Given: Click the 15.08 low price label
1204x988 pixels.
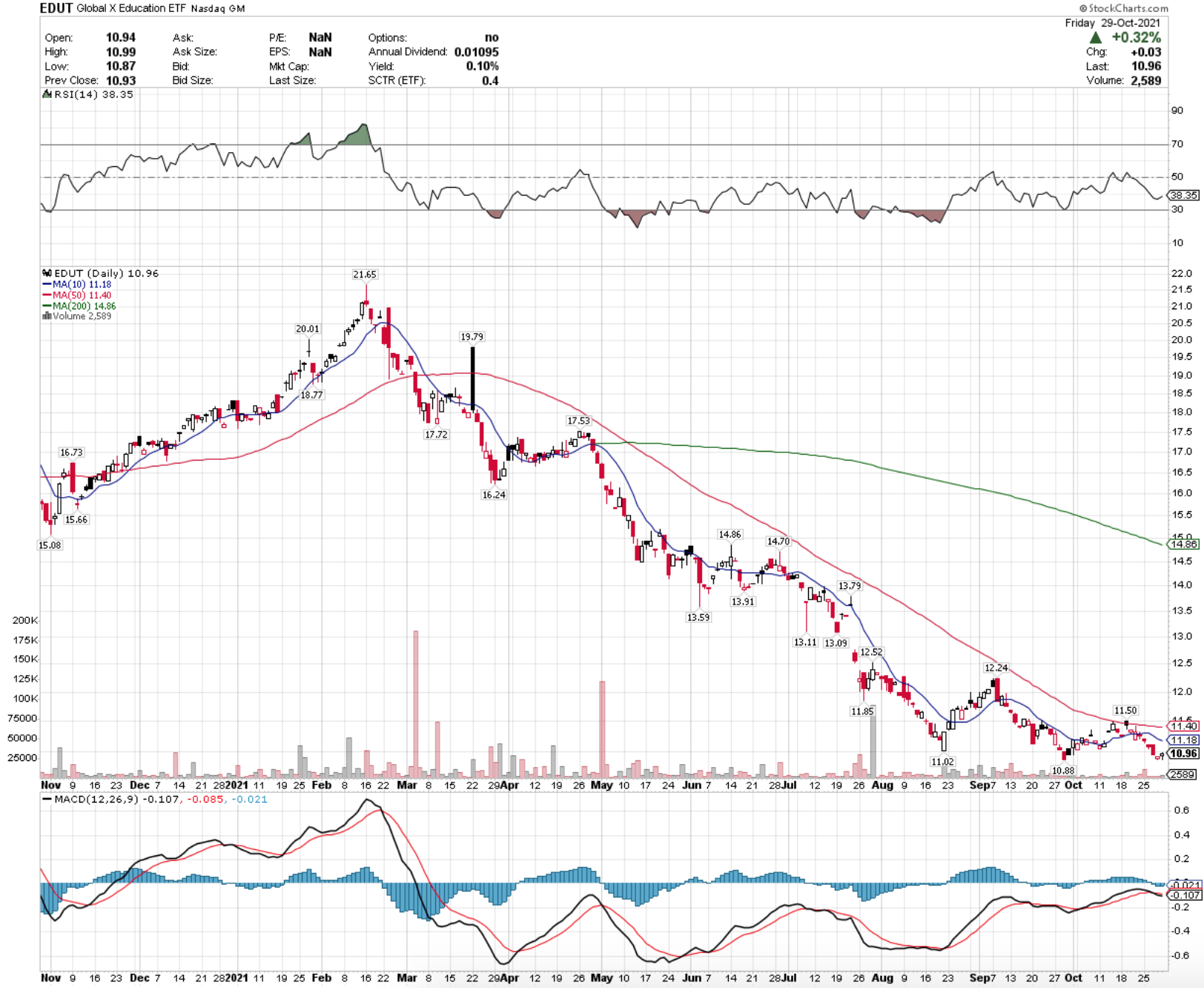Looking at the screenshot, I should [x=50, y=545].
